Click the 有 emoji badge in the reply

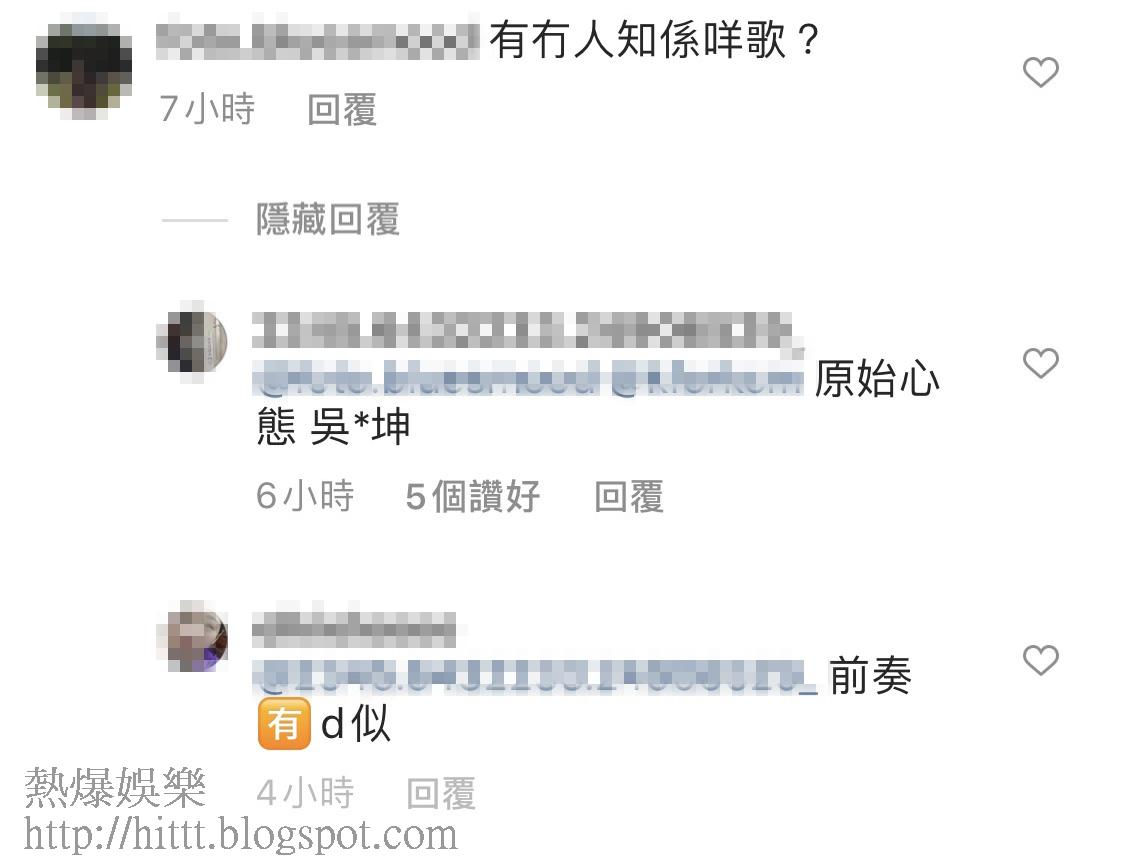[x=284, y=723]
